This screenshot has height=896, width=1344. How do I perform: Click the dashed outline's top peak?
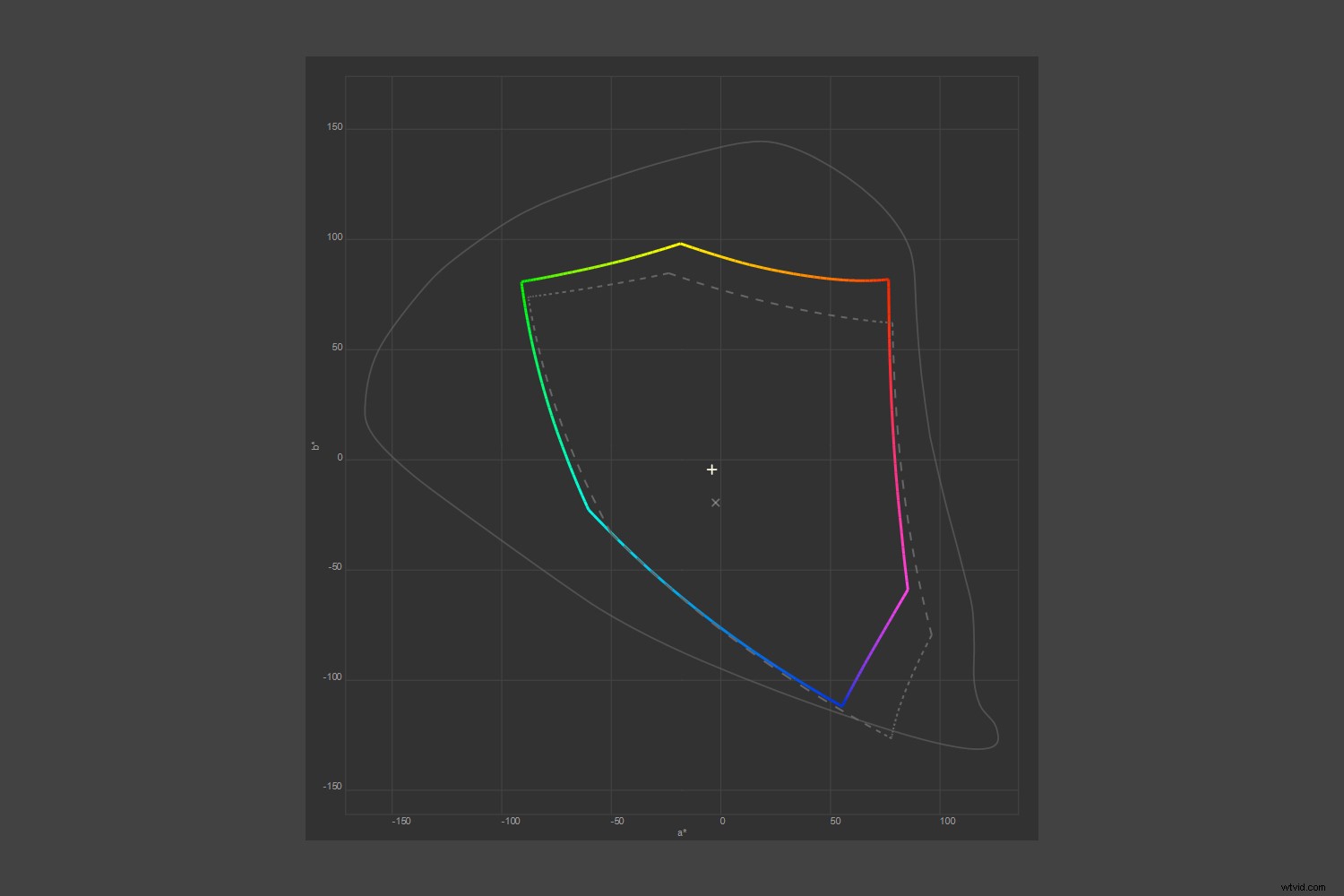(668, 273)
